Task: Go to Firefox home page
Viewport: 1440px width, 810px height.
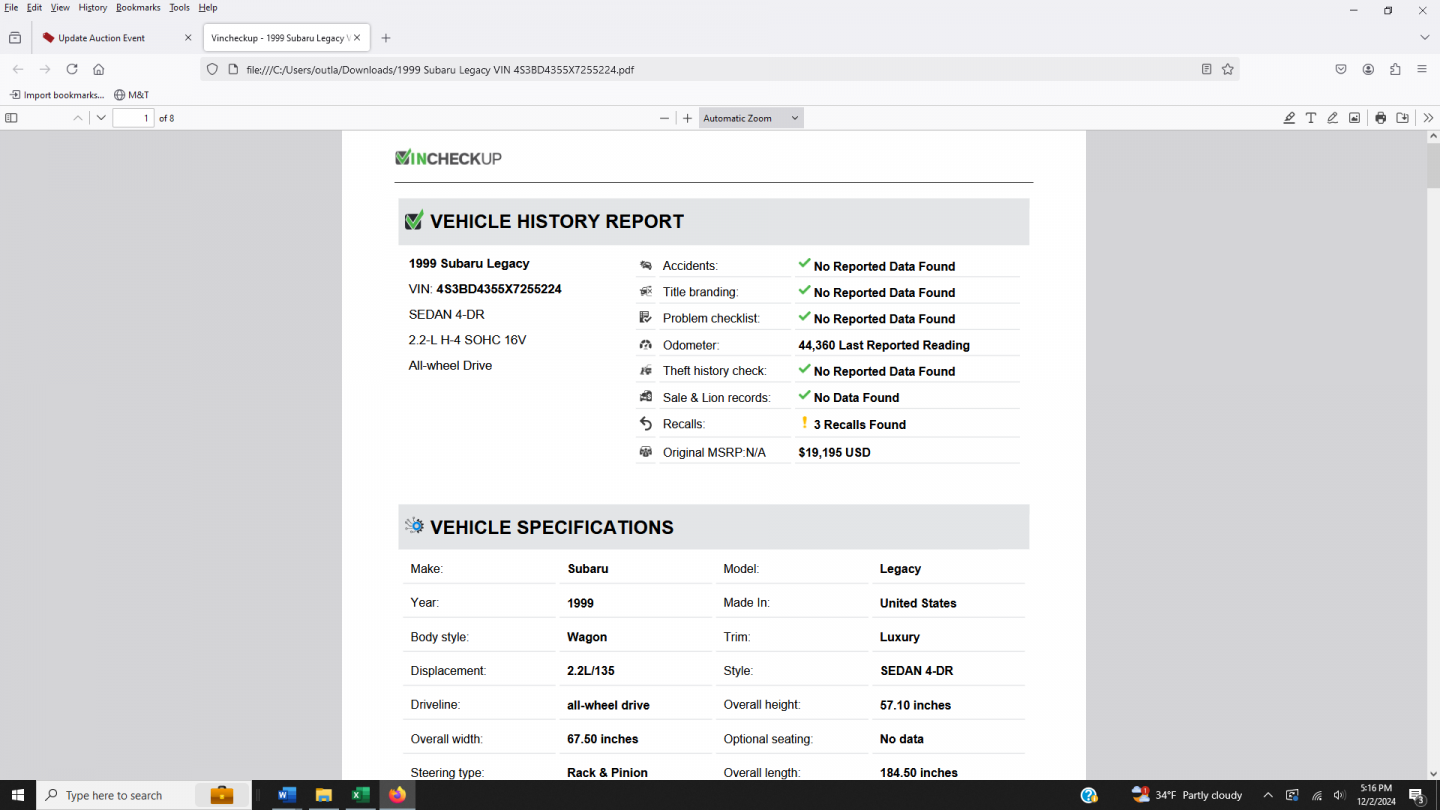Action: [98, 69]
